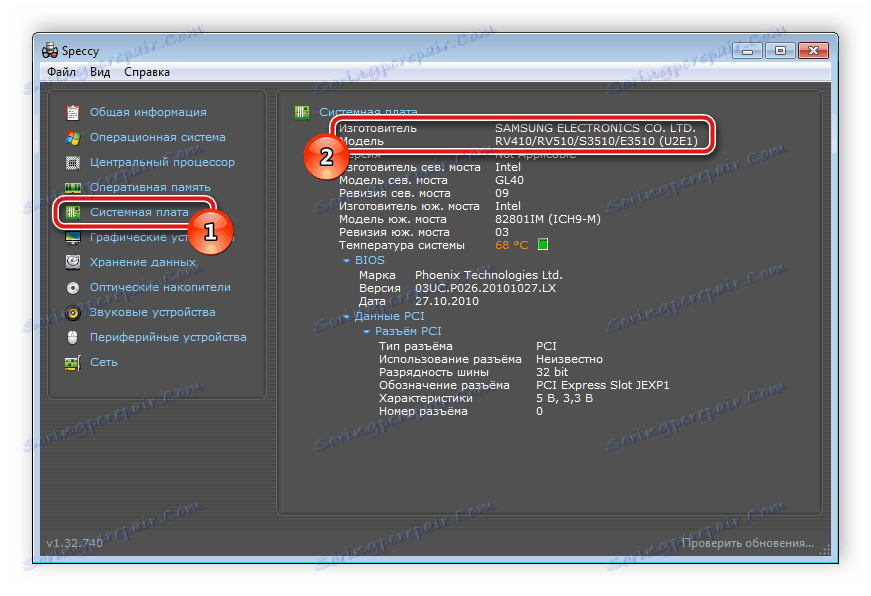Select the RV410/RV510/S3510/E3510 (U2E1) model value
The height and width of the screenshot is (596, 871).
click(596, 141)
